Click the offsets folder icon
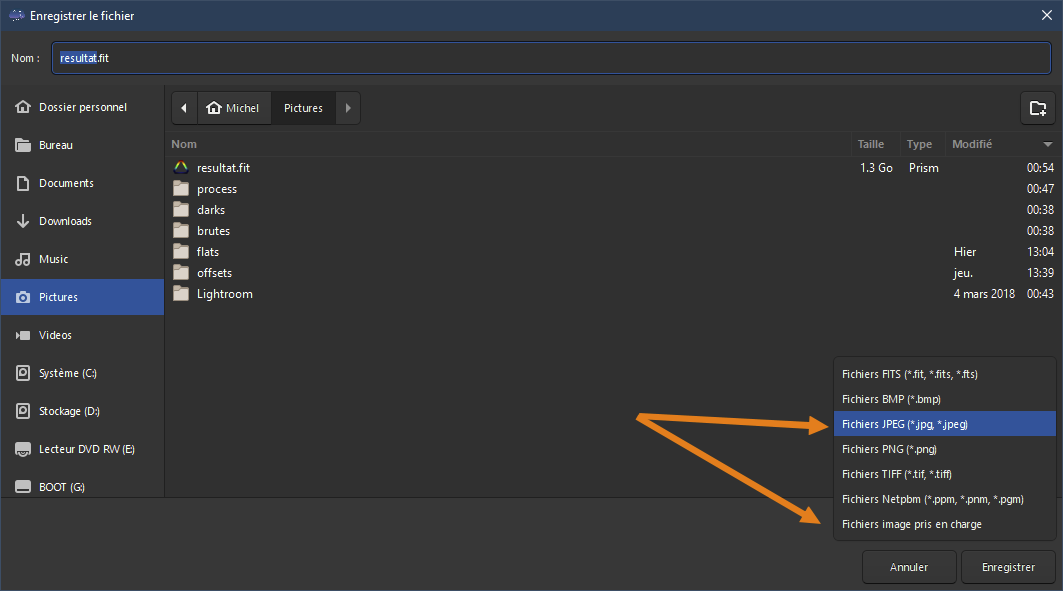1063x591 pixels. tap(181, 272)
